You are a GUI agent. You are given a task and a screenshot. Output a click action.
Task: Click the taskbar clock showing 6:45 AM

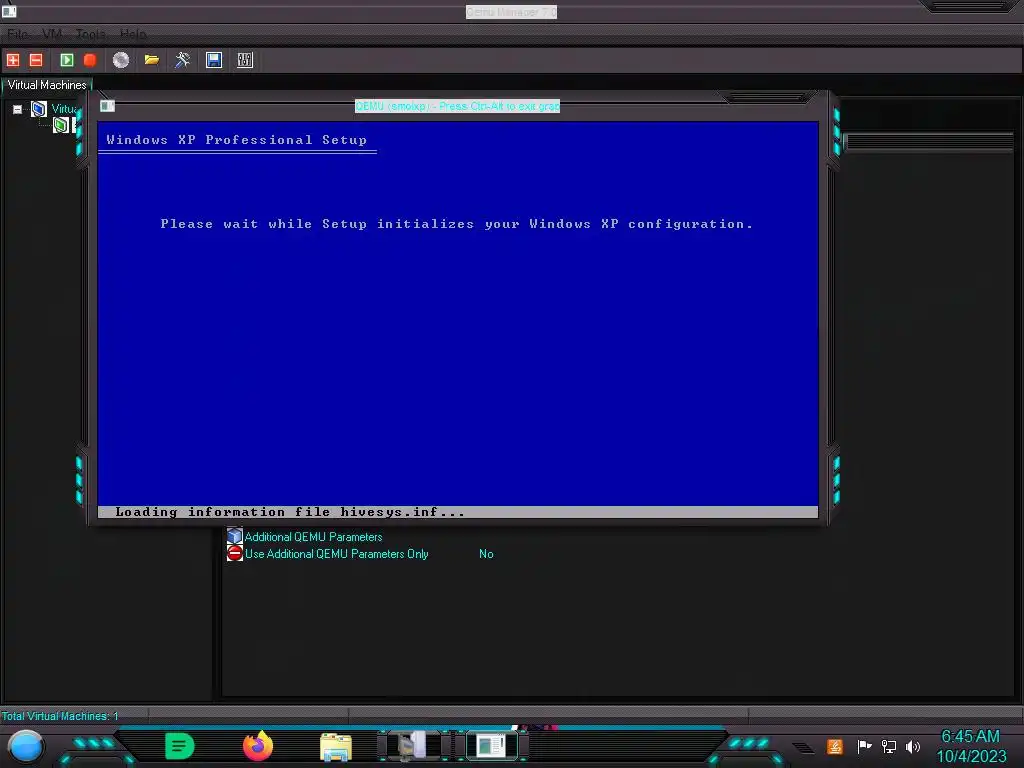(x=971, y=746)
